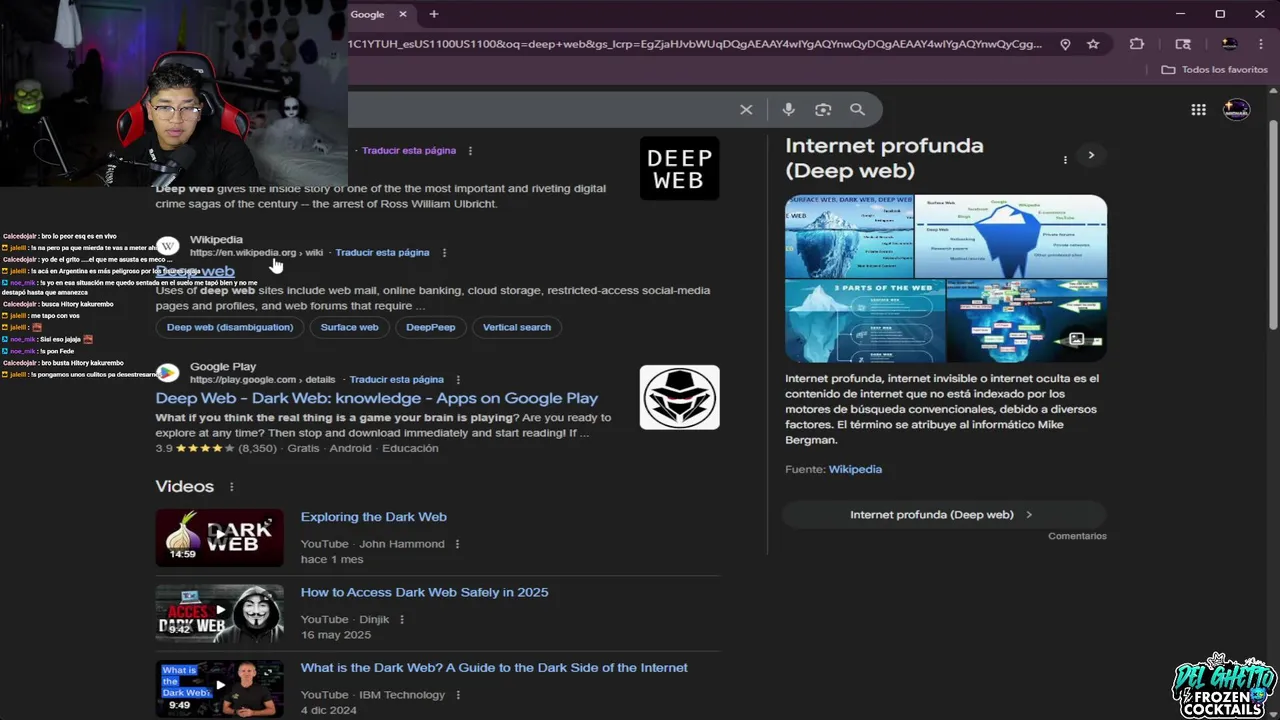Click the Google search text field
Image resolution: width=1280 pixels, height=720 pixels.
coord(540,110)
